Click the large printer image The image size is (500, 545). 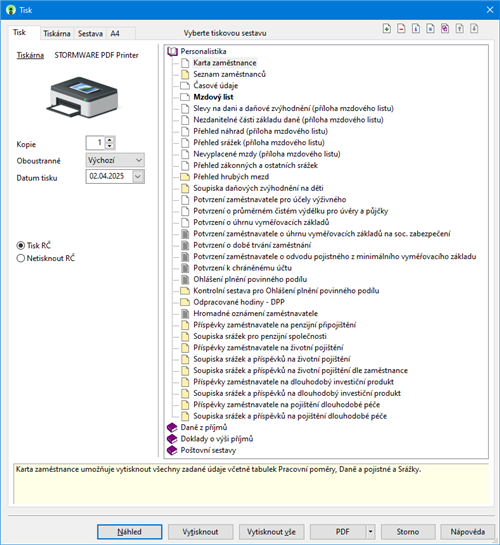tap(83, 97)
